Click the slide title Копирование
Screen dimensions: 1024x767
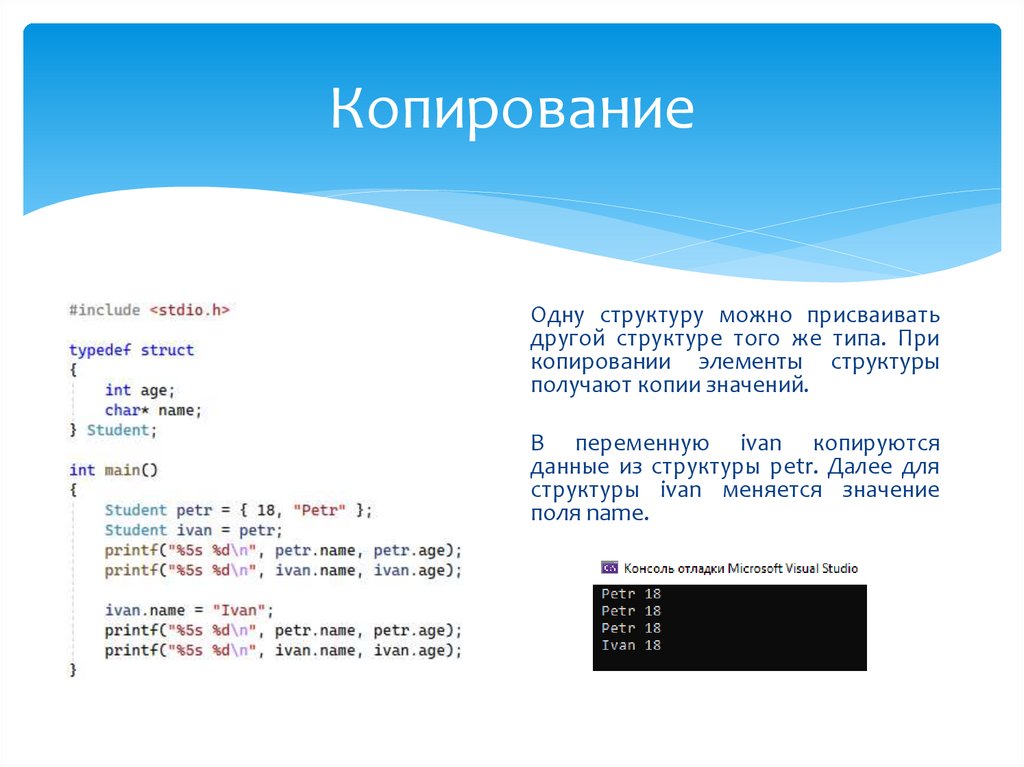(511, 113)
